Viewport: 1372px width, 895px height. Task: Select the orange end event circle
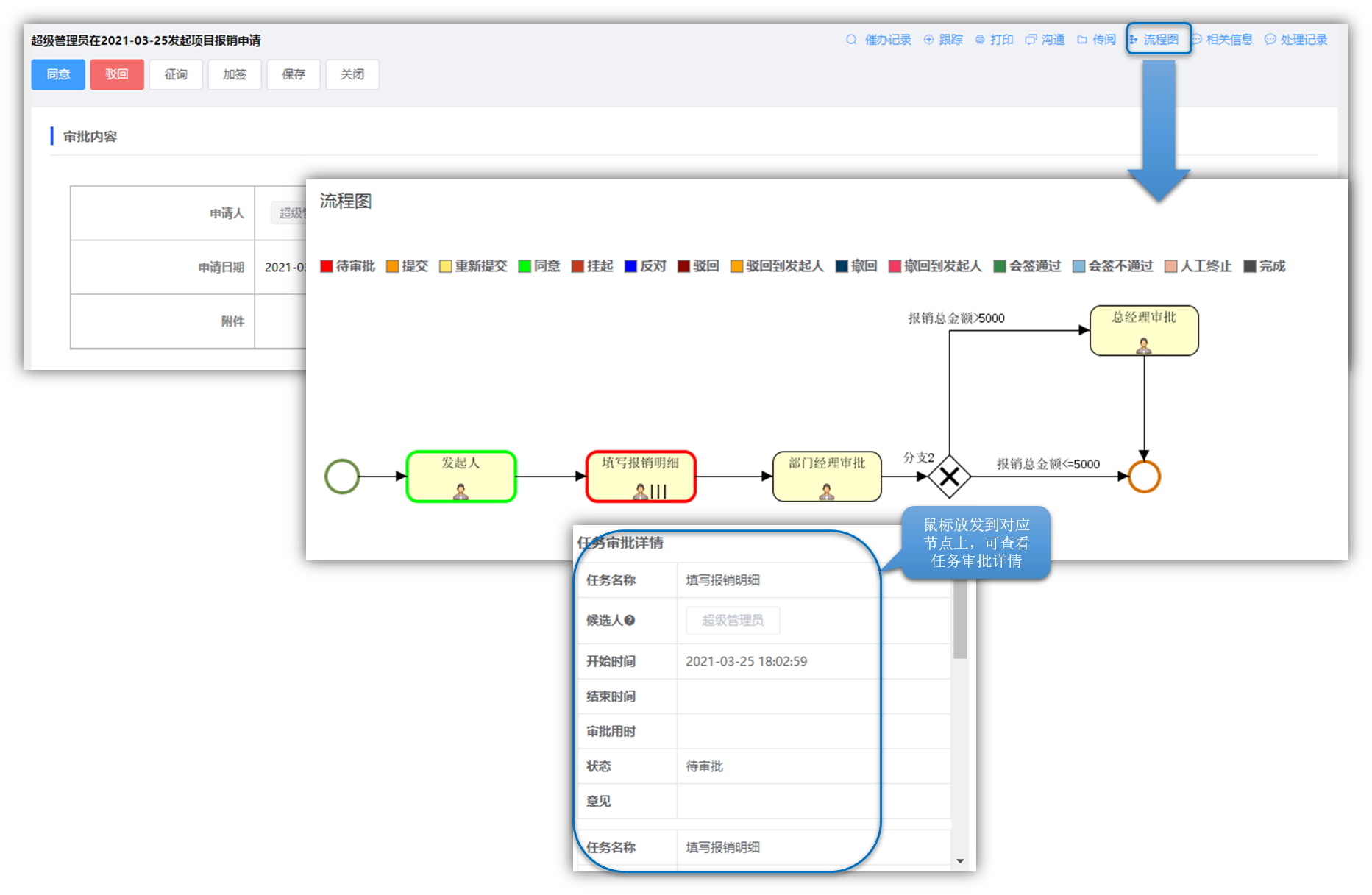[1144, 477]
